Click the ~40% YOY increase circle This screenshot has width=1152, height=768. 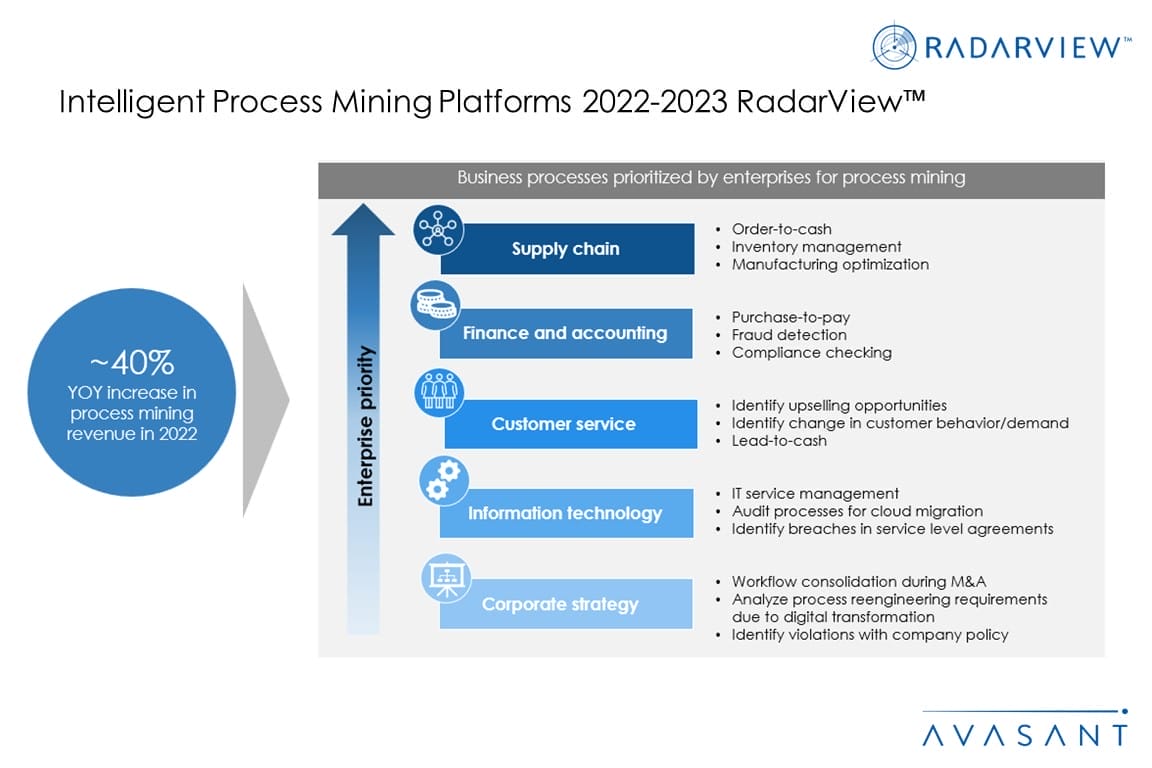[x=131, y=401]
